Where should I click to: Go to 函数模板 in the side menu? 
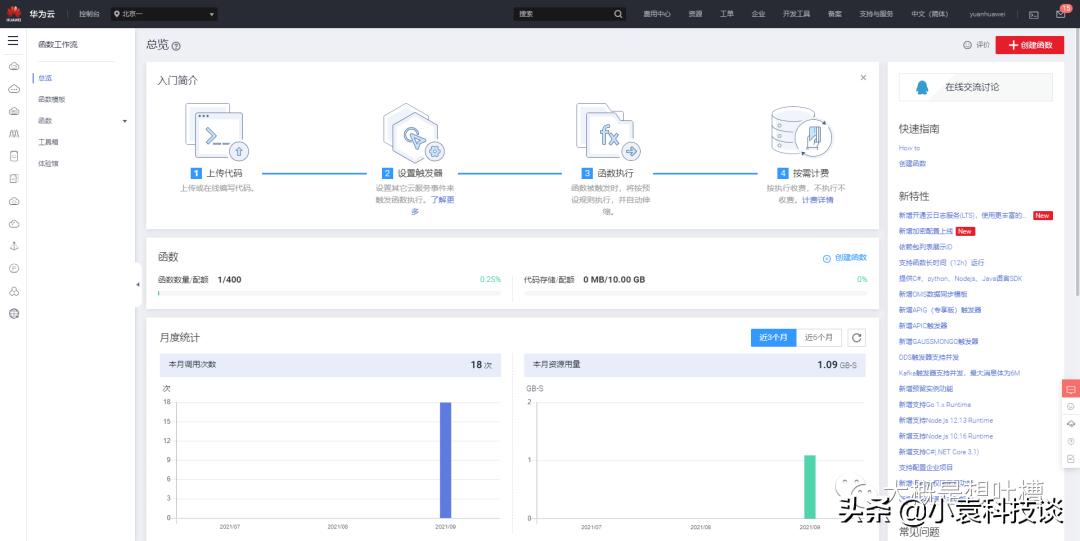point(52,99)
